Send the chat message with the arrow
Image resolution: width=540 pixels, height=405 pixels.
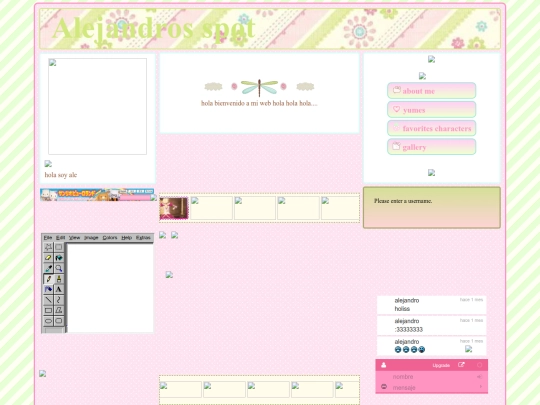pos(481,387)
